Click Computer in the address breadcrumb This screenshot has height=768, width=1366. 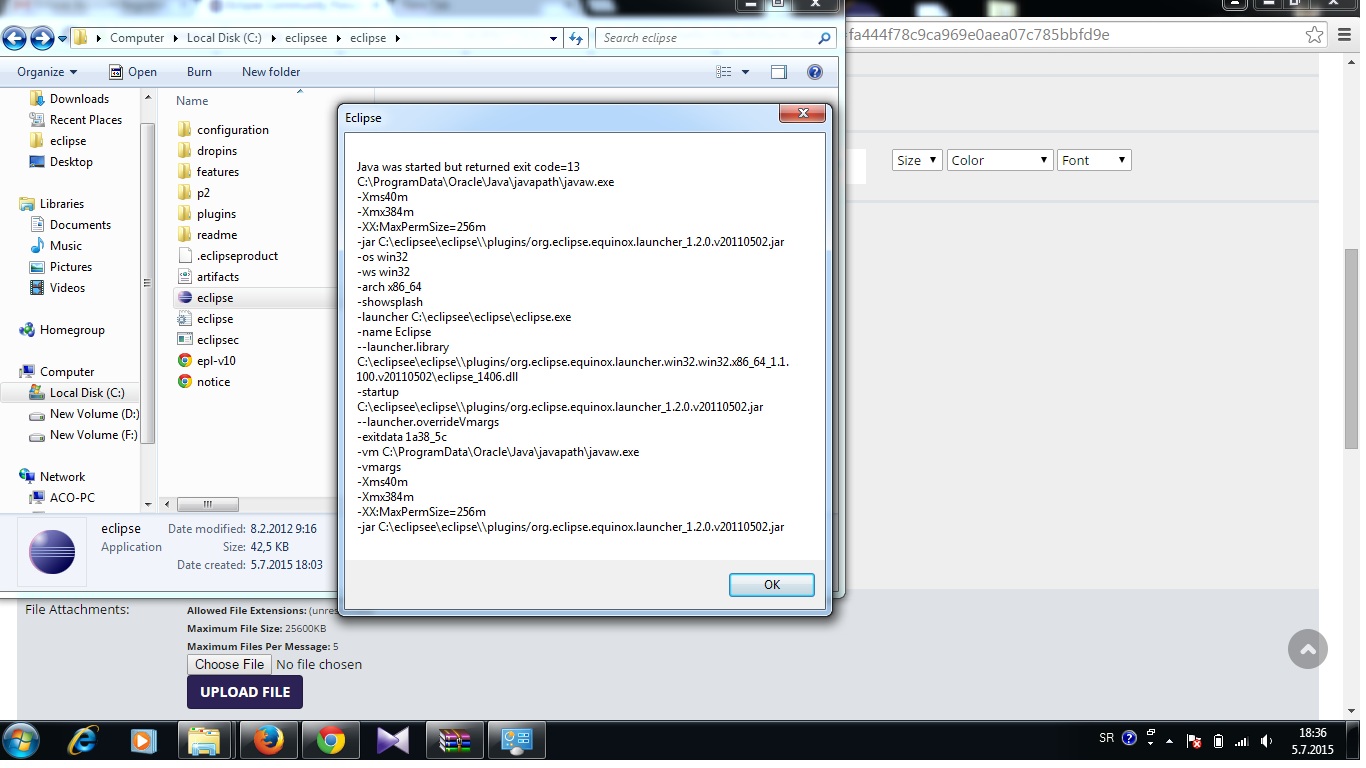point(137,38)
